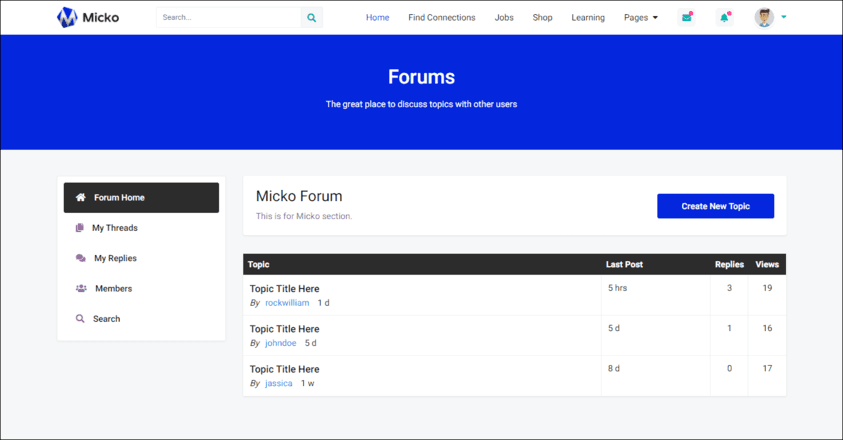Click the Micko logo icon
Viewport: 843px width, 440px height.
coord(67,17)
